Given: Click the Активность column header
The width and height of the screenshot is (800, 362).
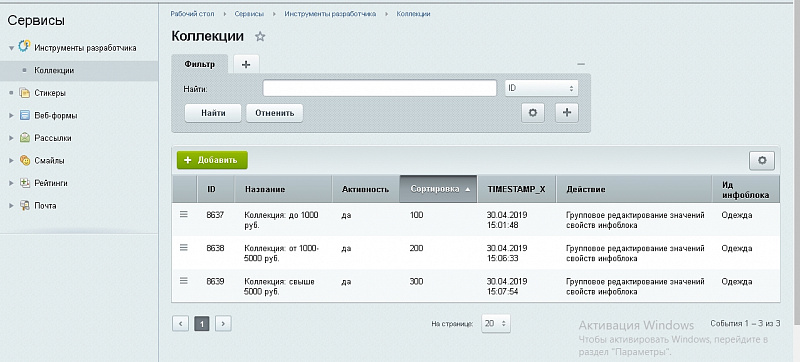Looking at the screenshot, I should click(366, 189).
